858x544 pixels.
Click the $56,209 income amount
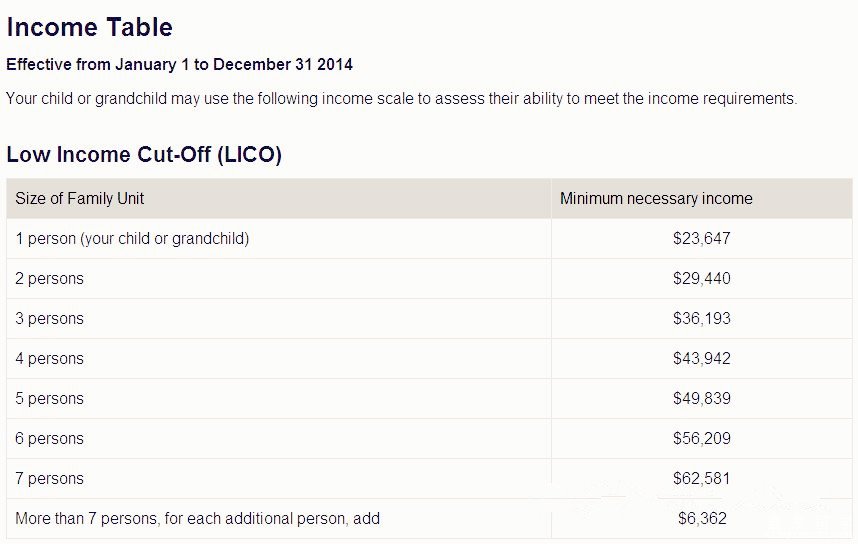(x=702, y=439)
